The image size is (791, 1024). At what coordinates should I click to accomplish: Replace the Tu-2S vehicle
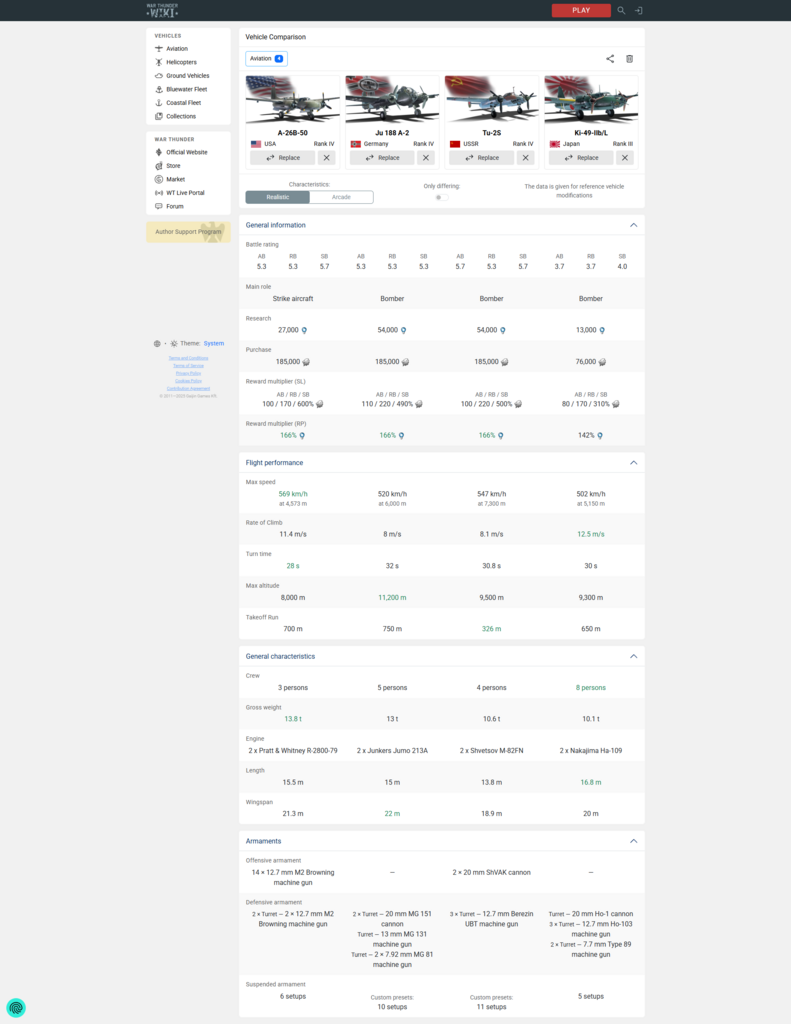(481, 157)
